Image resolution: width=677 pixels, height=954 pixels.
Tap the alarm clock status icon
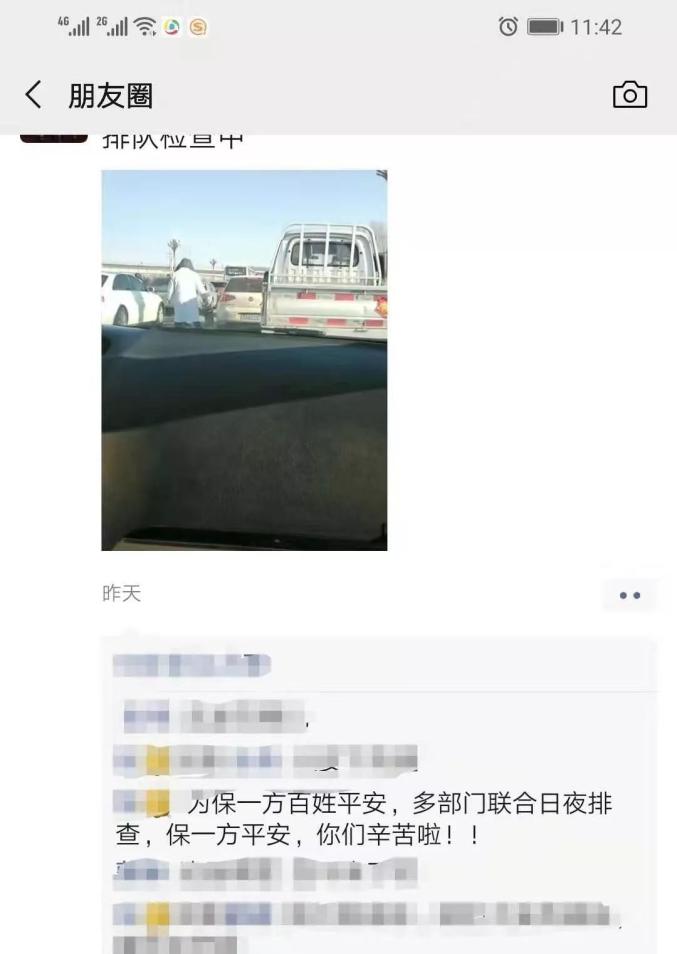click(508, 27)
